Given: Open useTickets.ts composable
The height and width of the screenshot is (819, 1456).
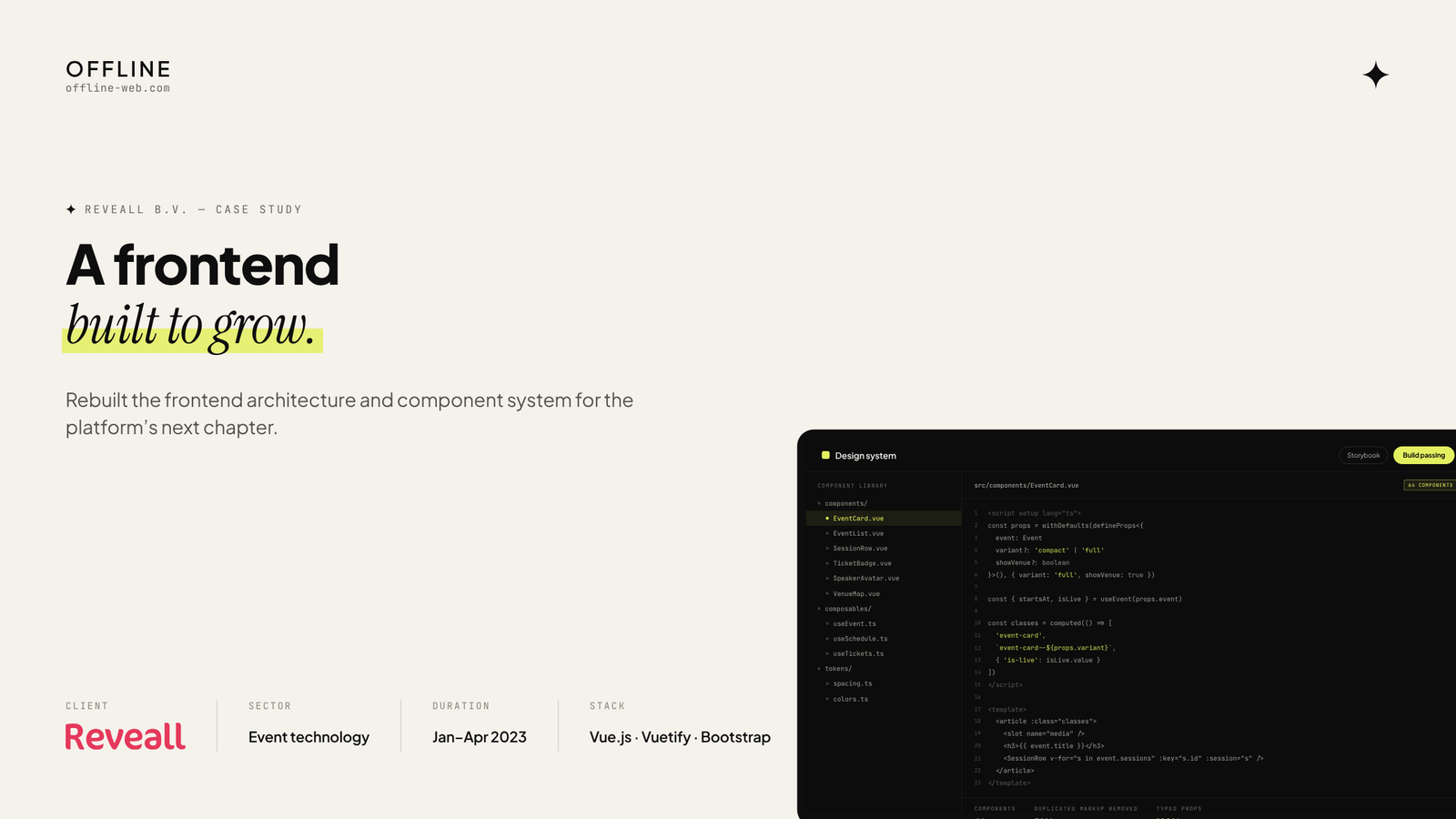Looking at the screenshot, I should pyautogui.click(x=858, y=653).
